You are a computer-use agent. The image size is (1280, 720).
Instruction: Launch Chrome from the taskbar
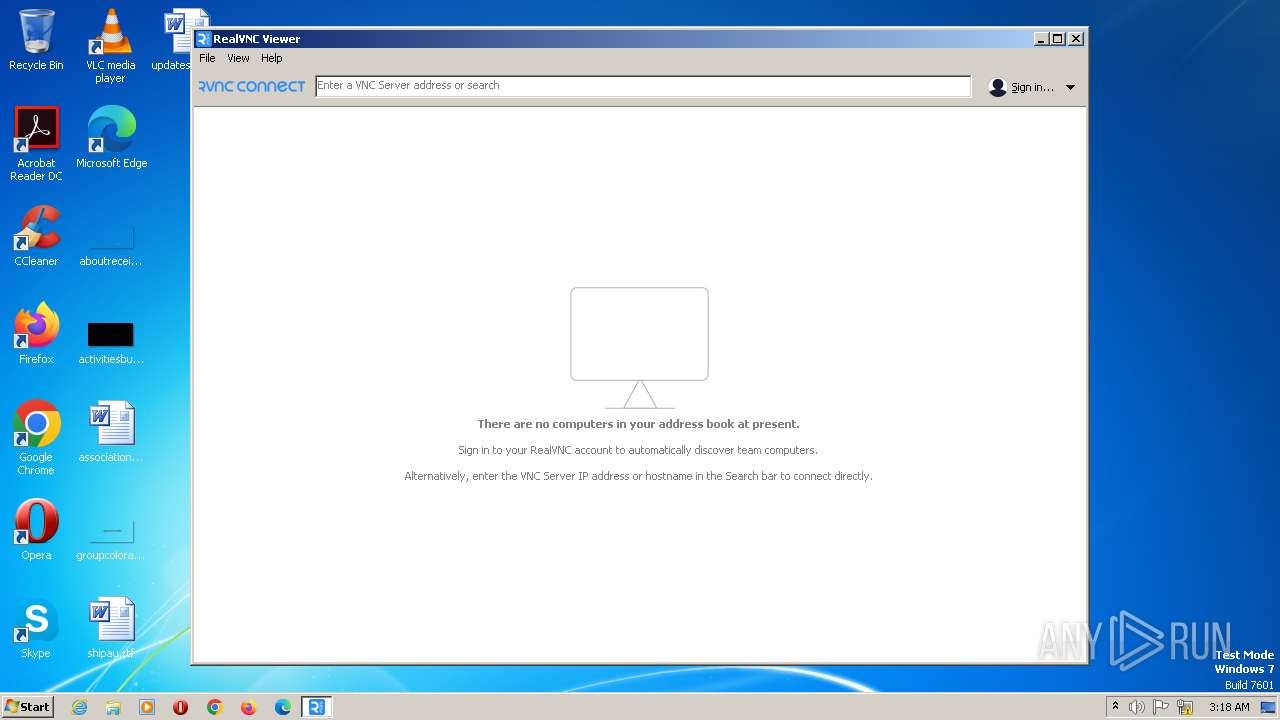tap(215, 707)
